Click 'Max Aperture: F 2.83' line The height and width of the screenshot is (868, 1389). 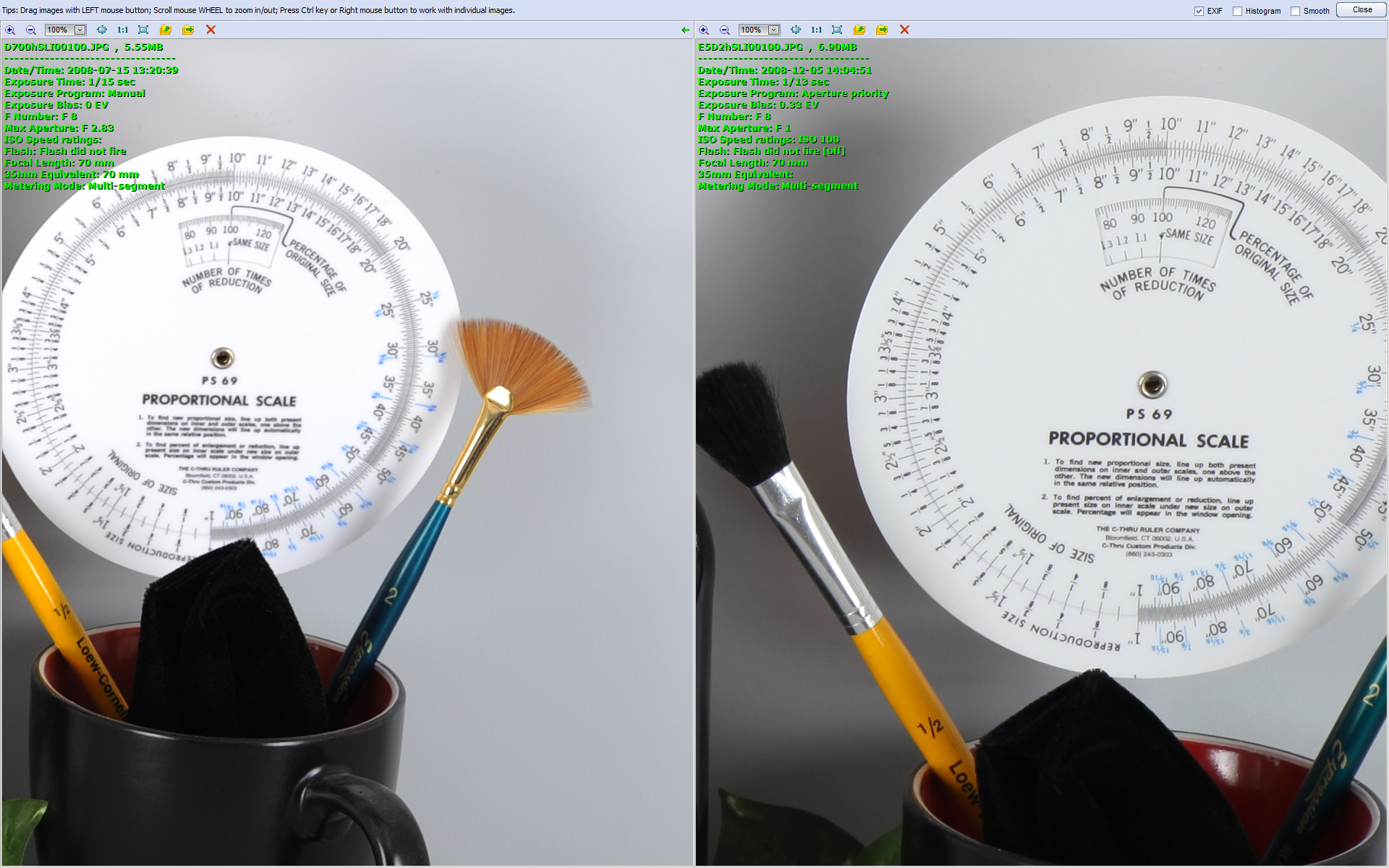point(59,128)
